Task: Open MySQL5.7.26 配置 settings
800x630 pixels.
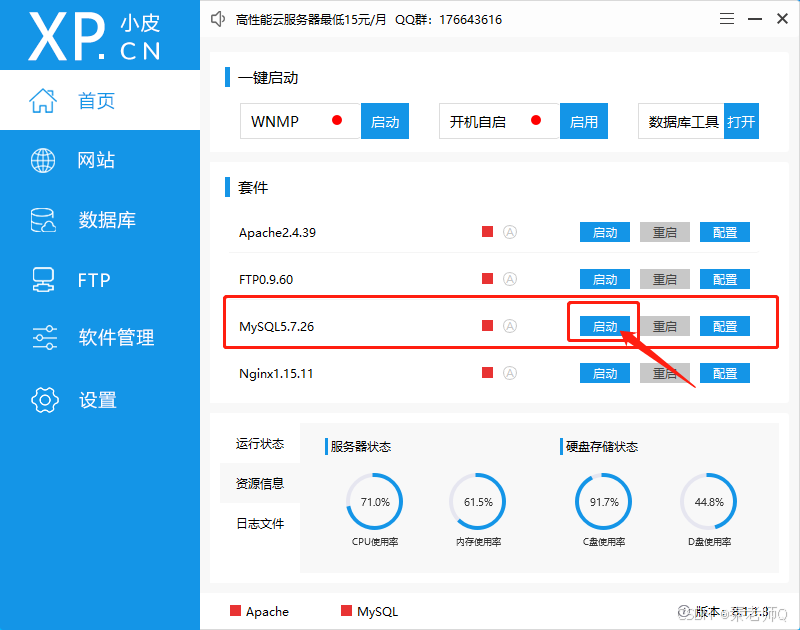Action: click(724, 326)
